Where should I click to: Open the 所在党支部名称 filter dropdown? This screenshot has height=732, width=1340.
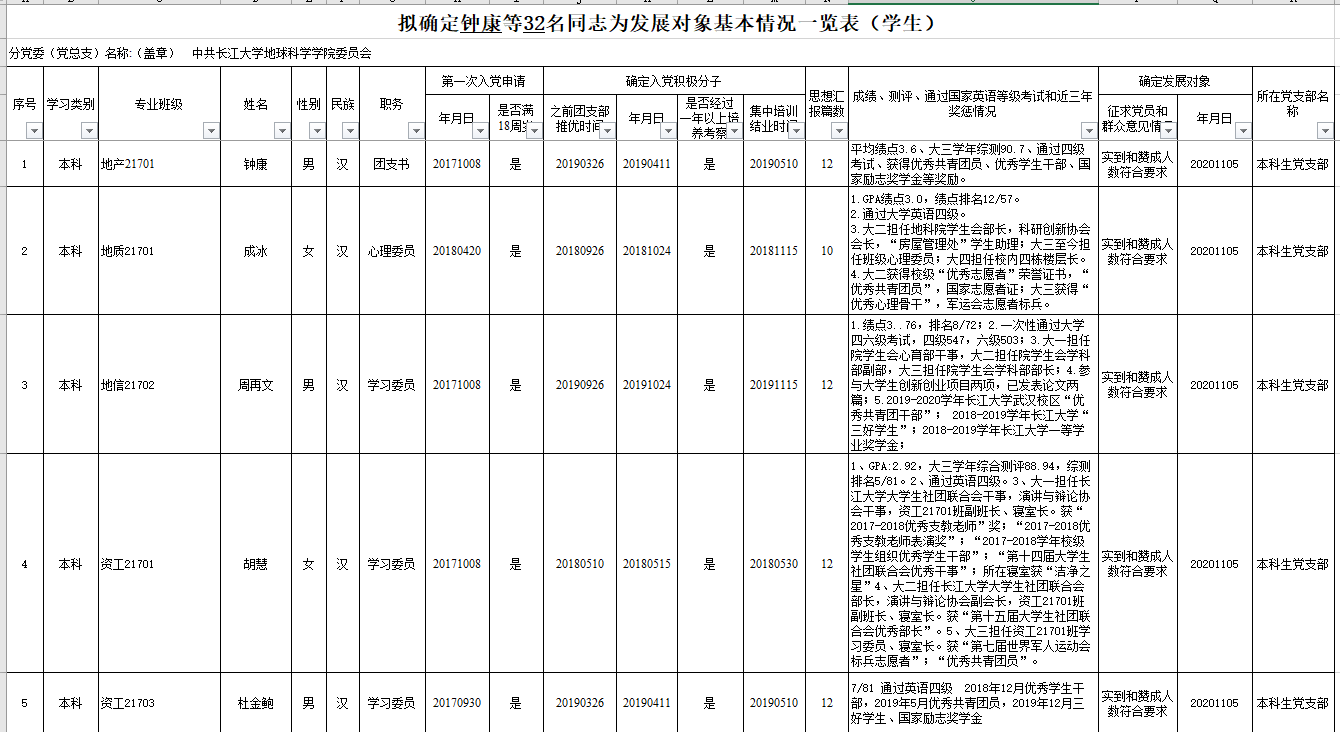1325,131
